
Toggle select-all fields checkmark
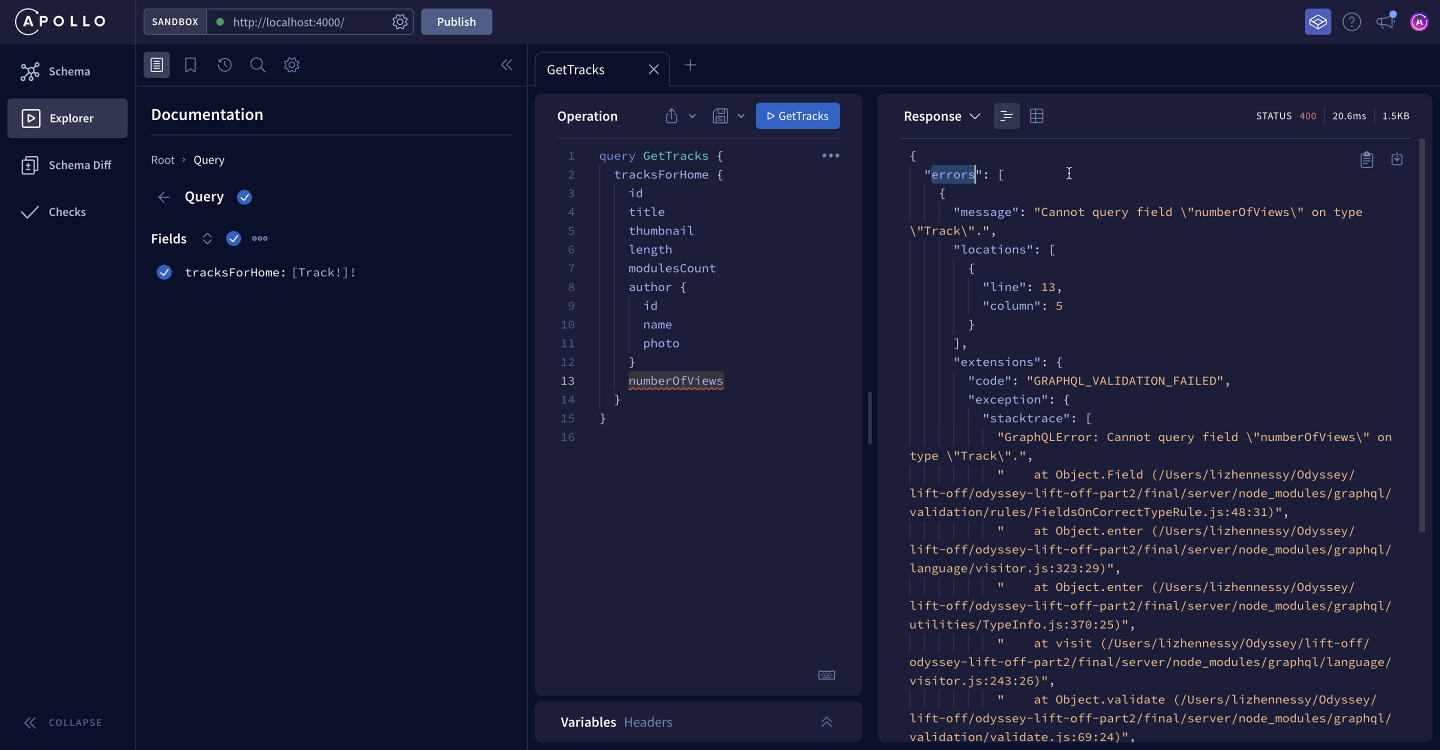coord(234,239)
